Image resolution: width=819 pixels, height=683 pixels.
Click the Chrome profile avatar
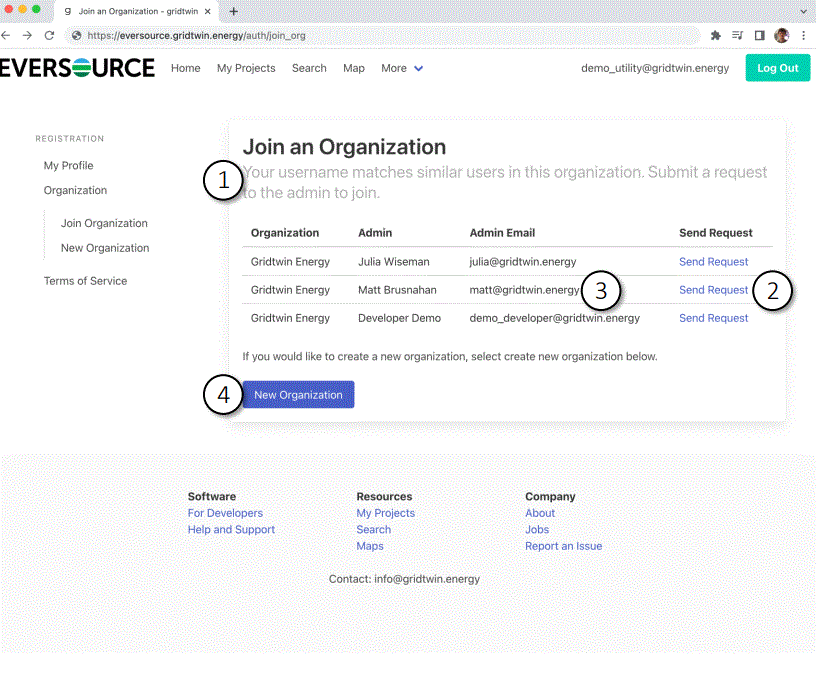[x=782, y=33]
